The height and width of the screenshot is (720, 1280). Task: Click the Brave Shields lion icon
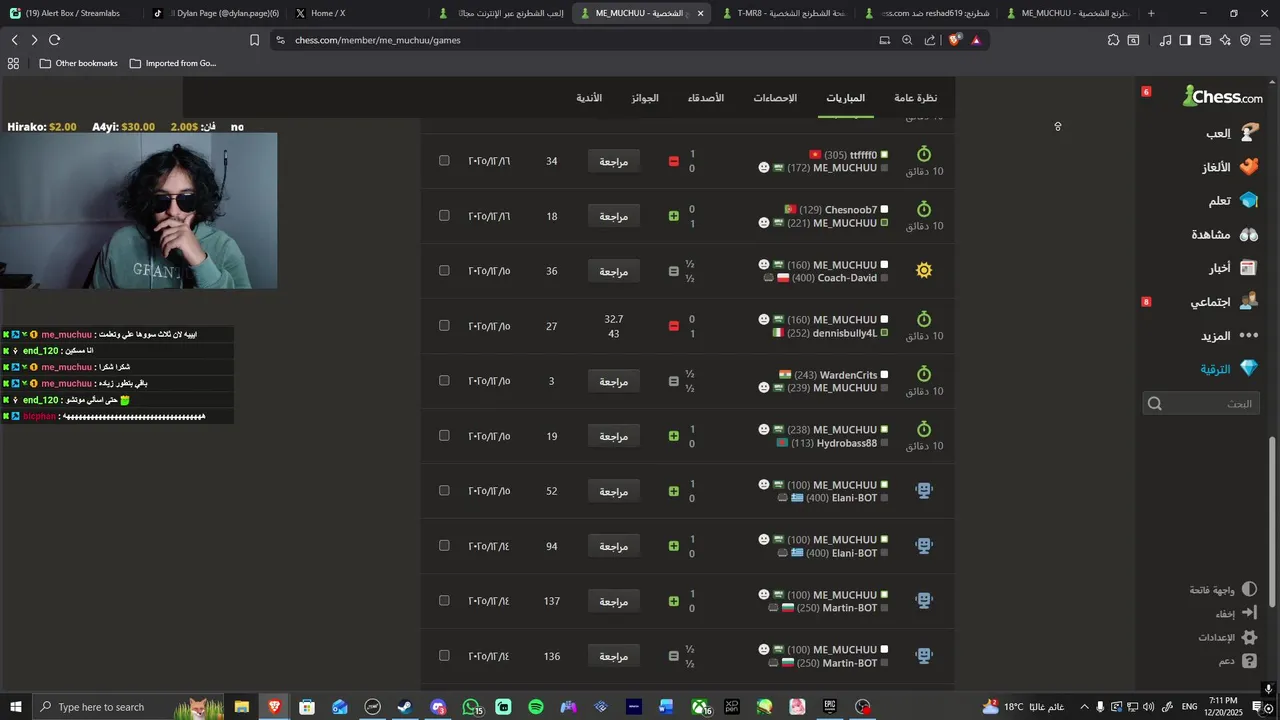coord(954,40)
